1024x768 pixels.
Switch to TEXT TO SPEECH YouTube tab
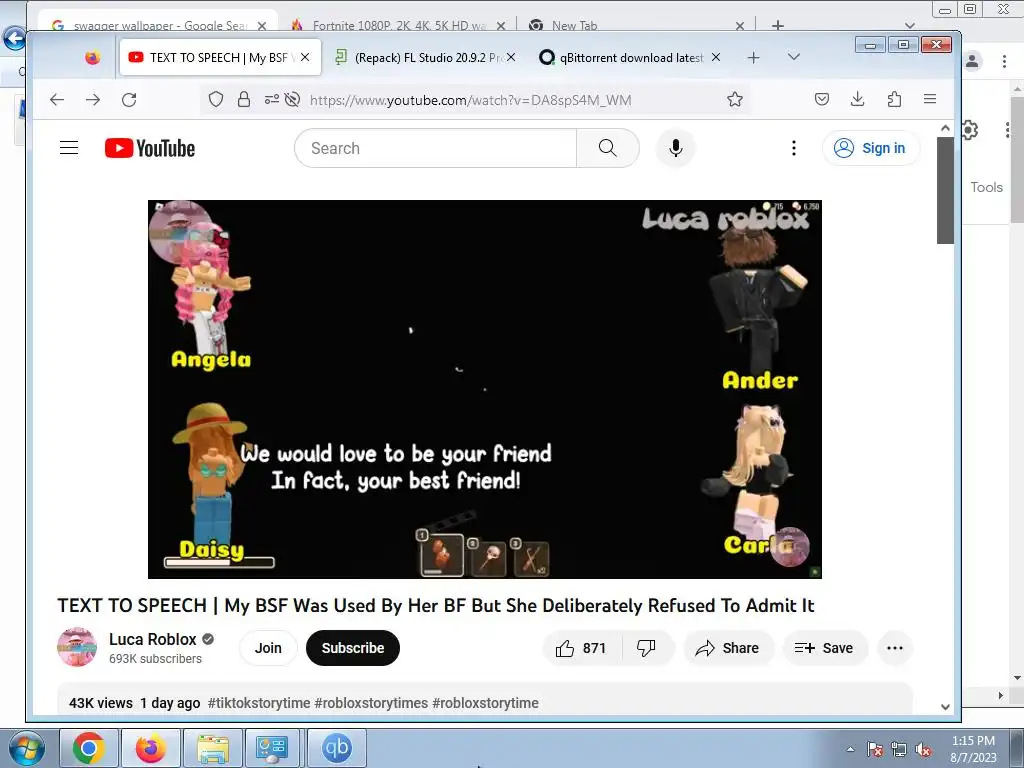(x=218, y=57)
